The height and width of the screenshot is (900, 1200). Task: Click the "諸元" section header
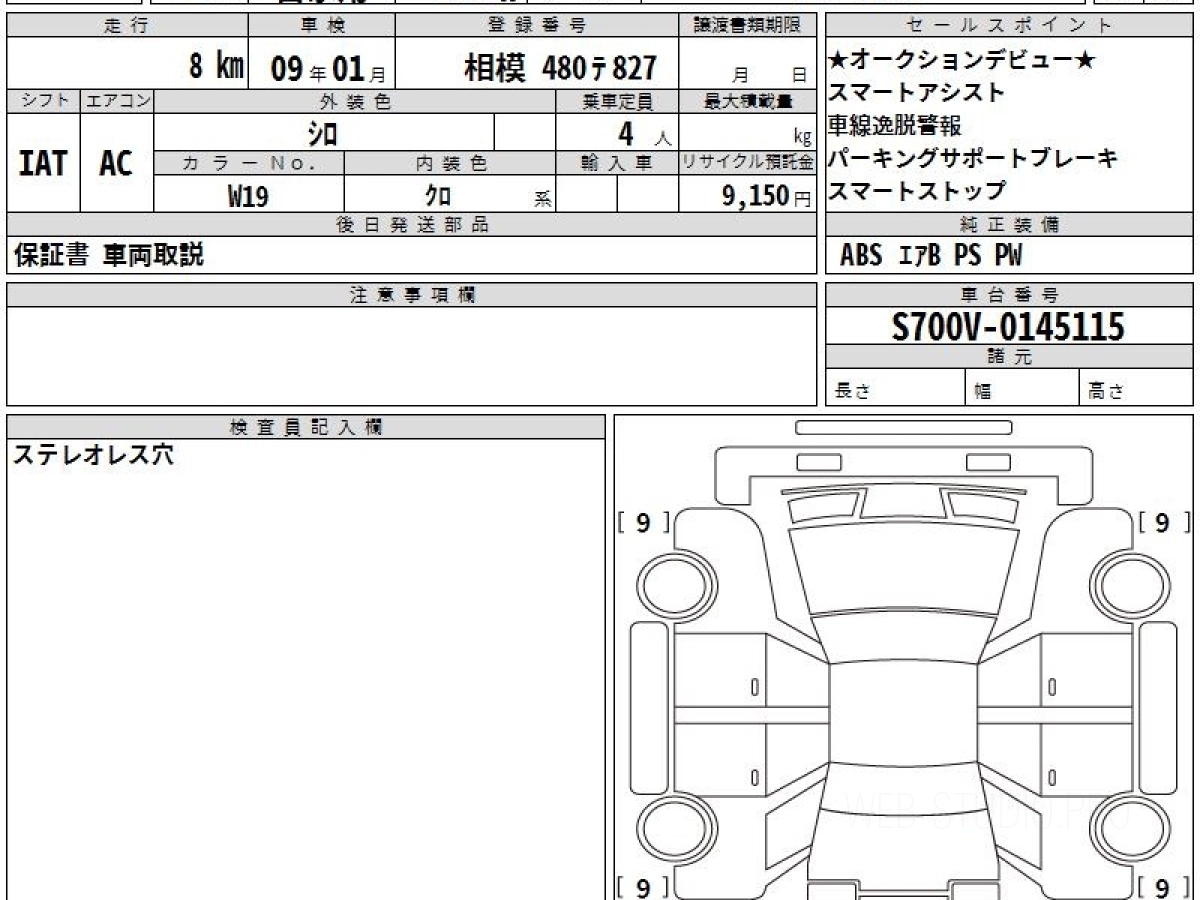[1009, 357]
